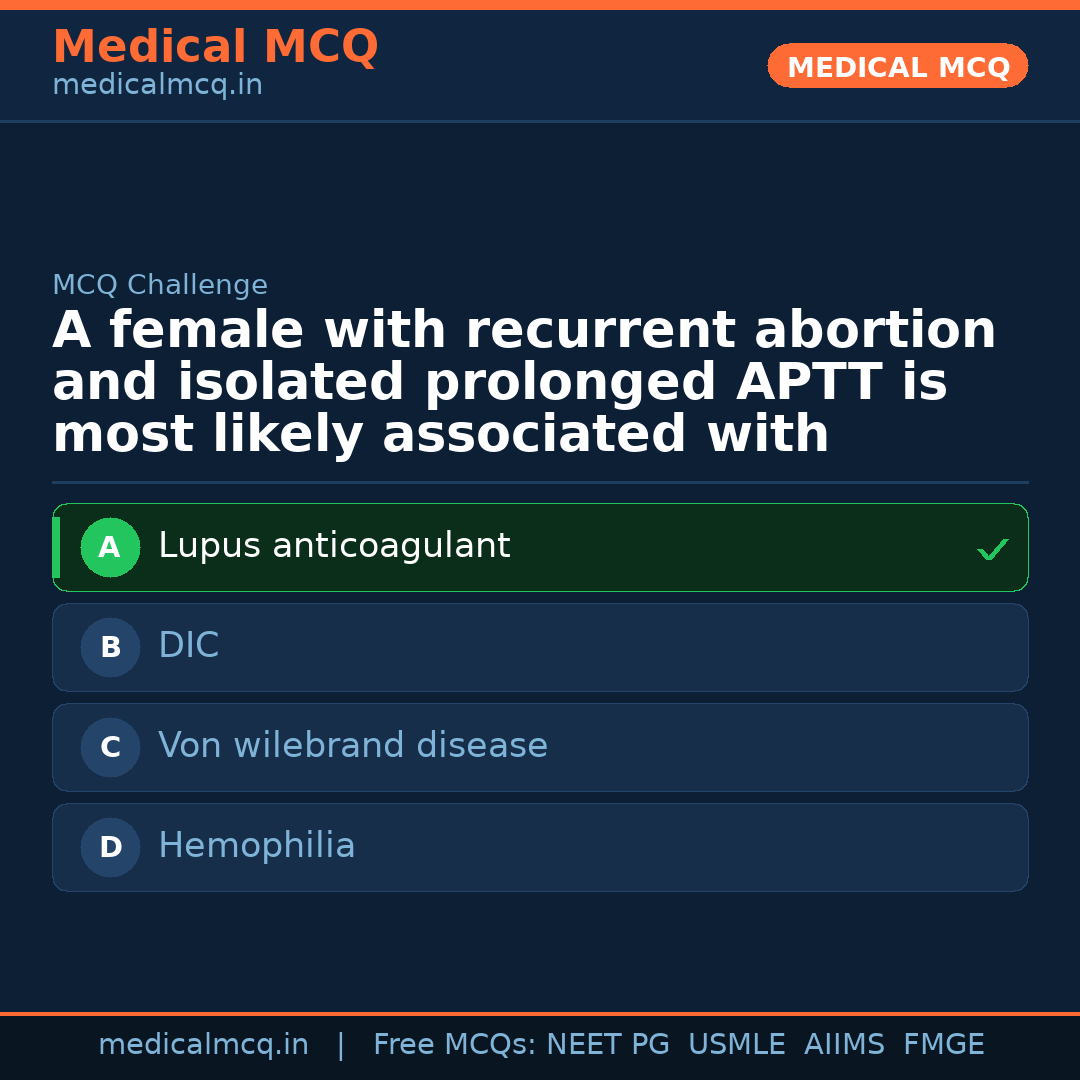1080x1080 pixels.
Task: Click the FMGE label in the footer
Action: pyautogui.click(x=944, y=1045)
